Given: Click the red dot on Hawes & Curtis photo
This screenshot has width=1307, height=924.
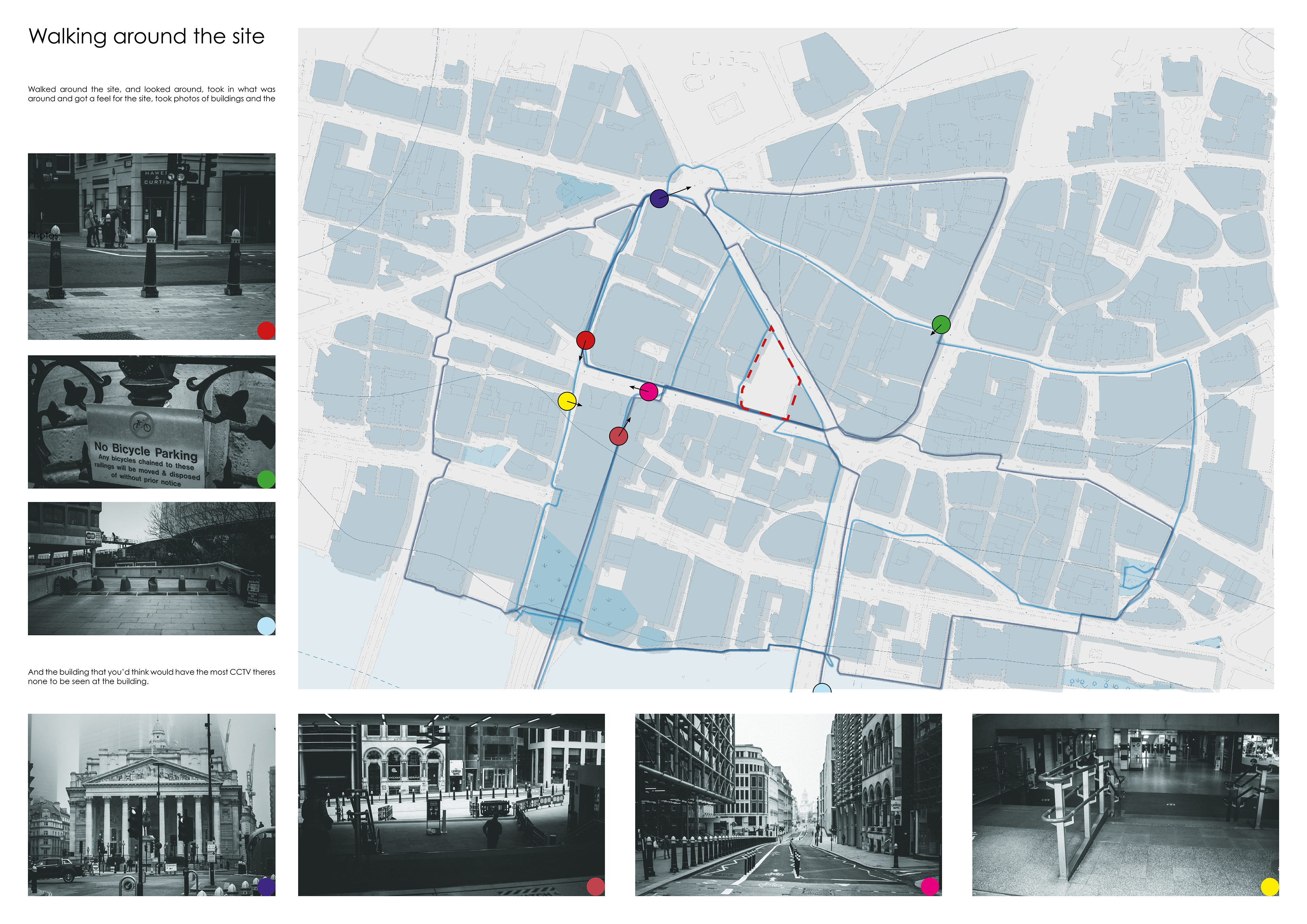Looking at the screenshot, I should (x=266, y=330).
